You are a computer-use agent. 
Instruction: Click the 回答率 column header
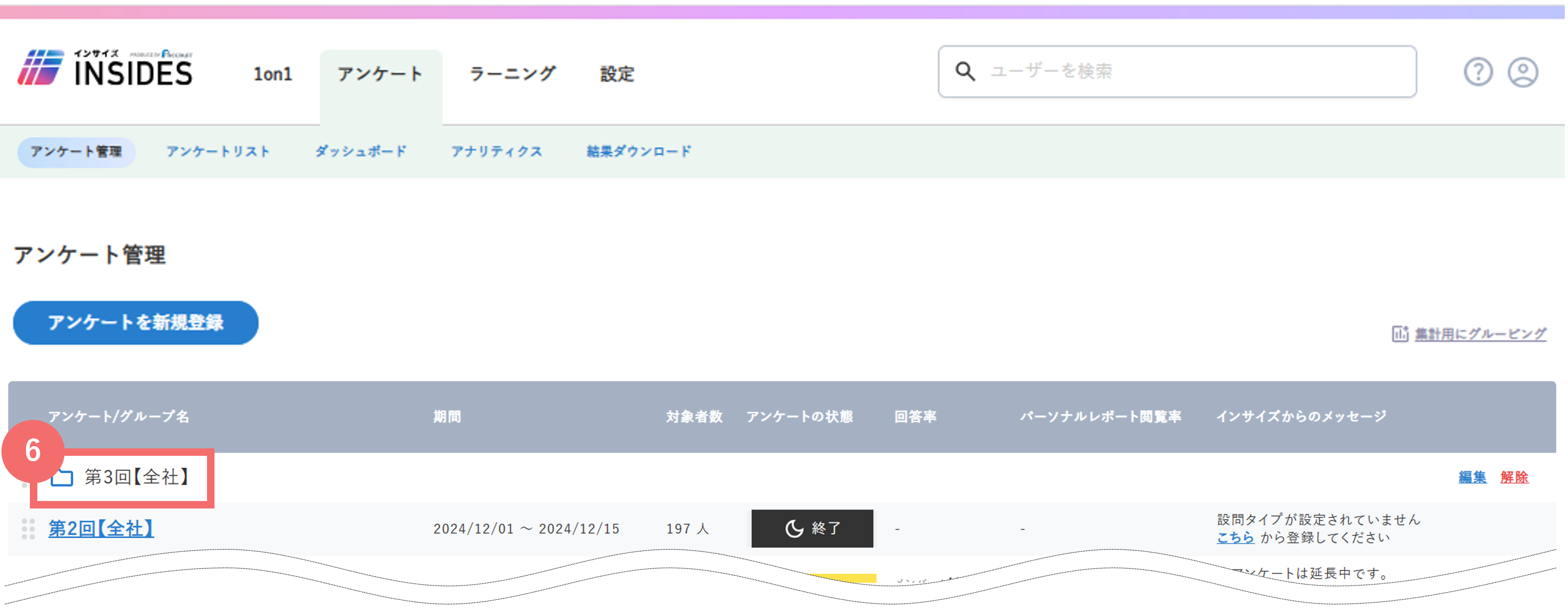(915, 417)
